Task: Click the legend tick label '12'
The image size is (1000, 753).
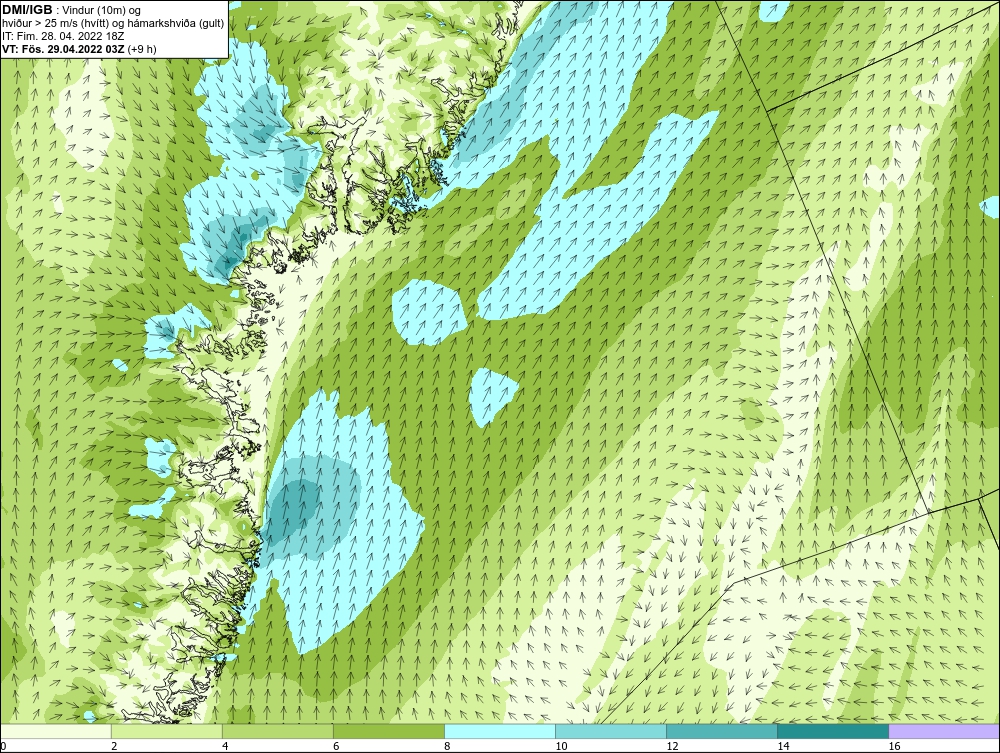Action: tap(672, 746)
